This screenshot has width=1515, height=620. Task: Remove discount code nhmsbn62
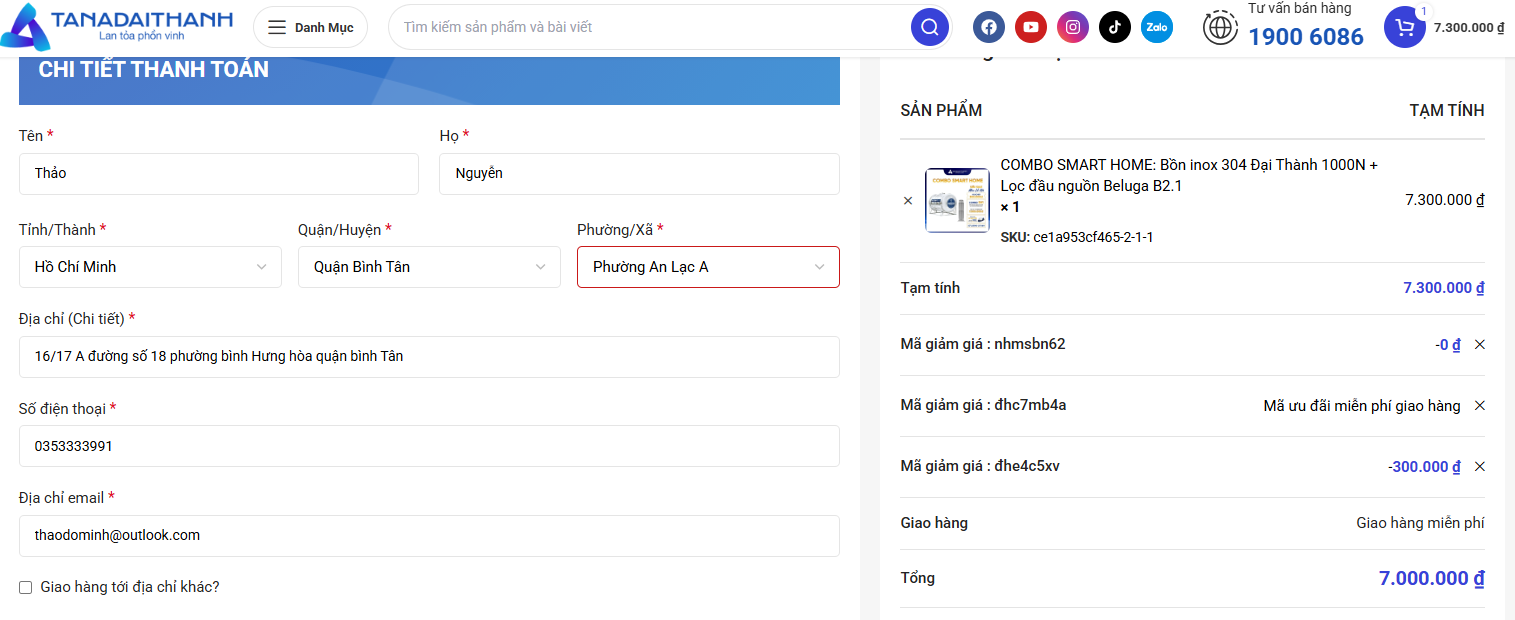[1480, 345]
